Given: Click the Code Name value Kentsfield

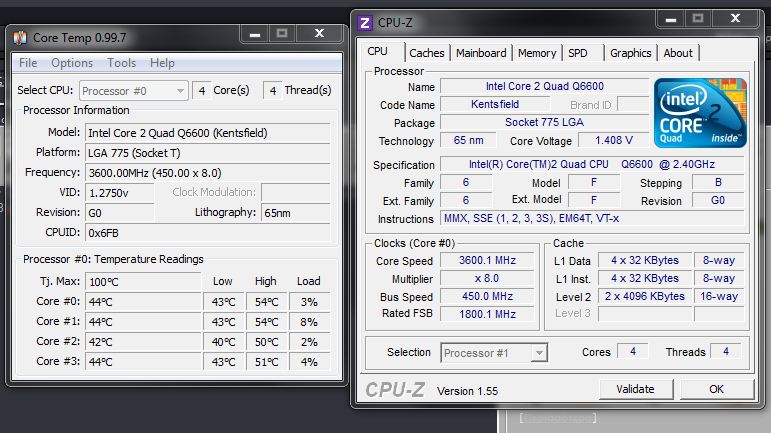Looking at the screenshot, I should click(495, 104).
